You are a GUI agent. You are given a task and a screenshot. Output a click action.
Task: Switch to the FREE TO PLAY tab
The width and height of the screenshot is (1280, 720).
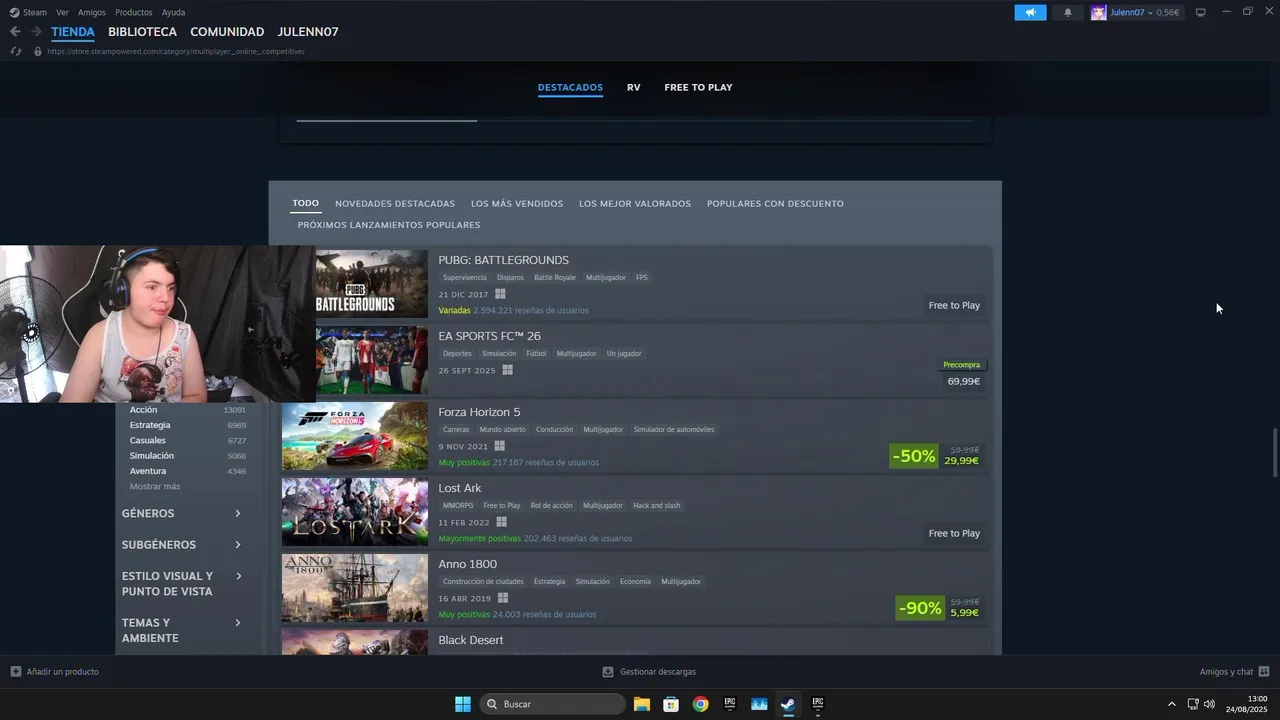[x=698, y=87]
